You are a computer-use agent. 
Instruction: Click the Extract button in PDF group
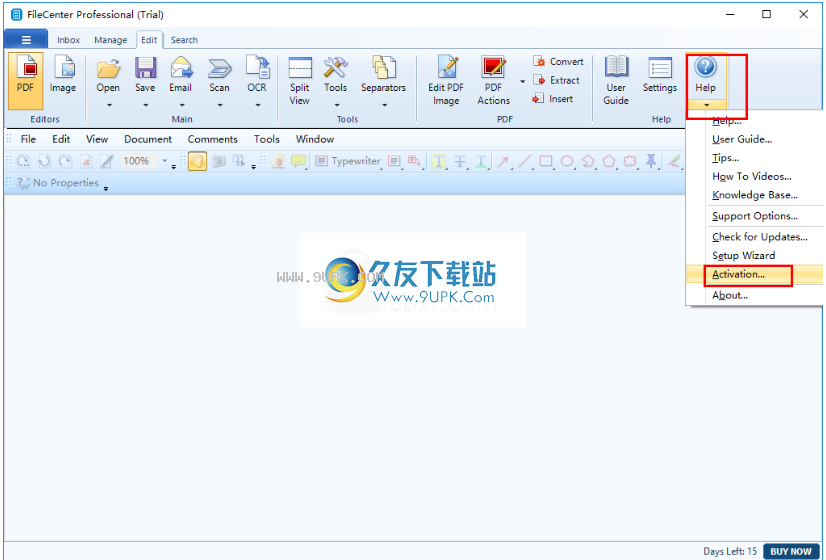coord(556,81)
